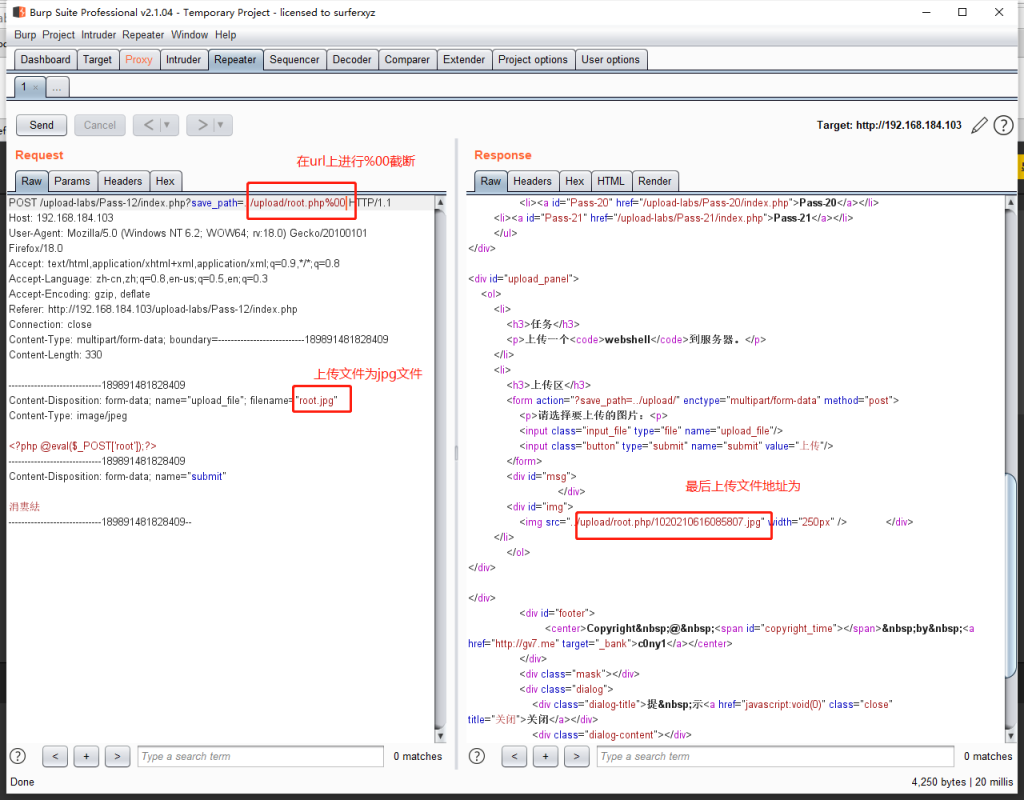
Task: Open the Project menu
Action: [x=59, y=35]
